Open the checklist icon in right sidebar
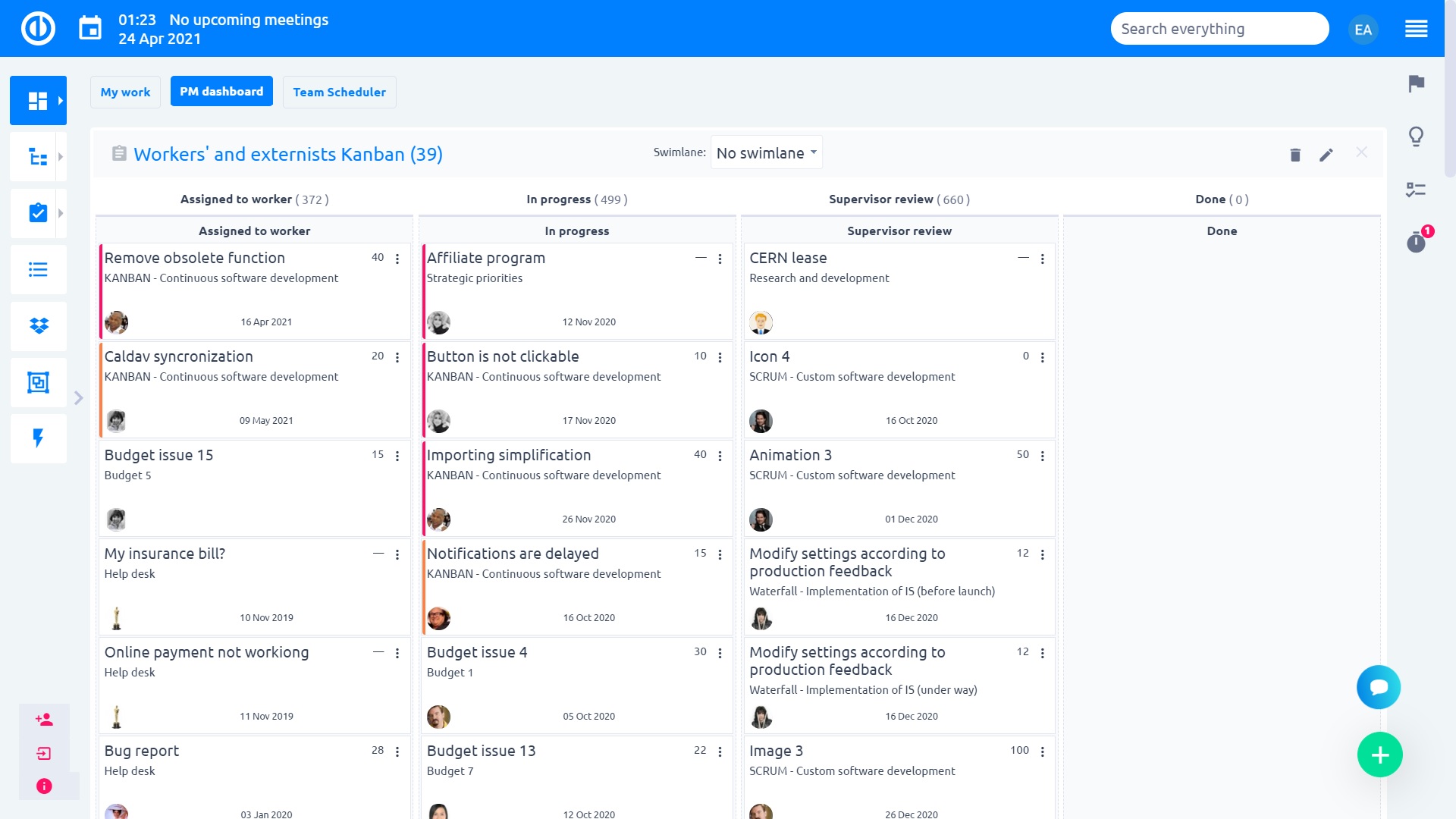Image resolution: width=1456 pixels, height=819 pixels. [x=1415, y=191]
